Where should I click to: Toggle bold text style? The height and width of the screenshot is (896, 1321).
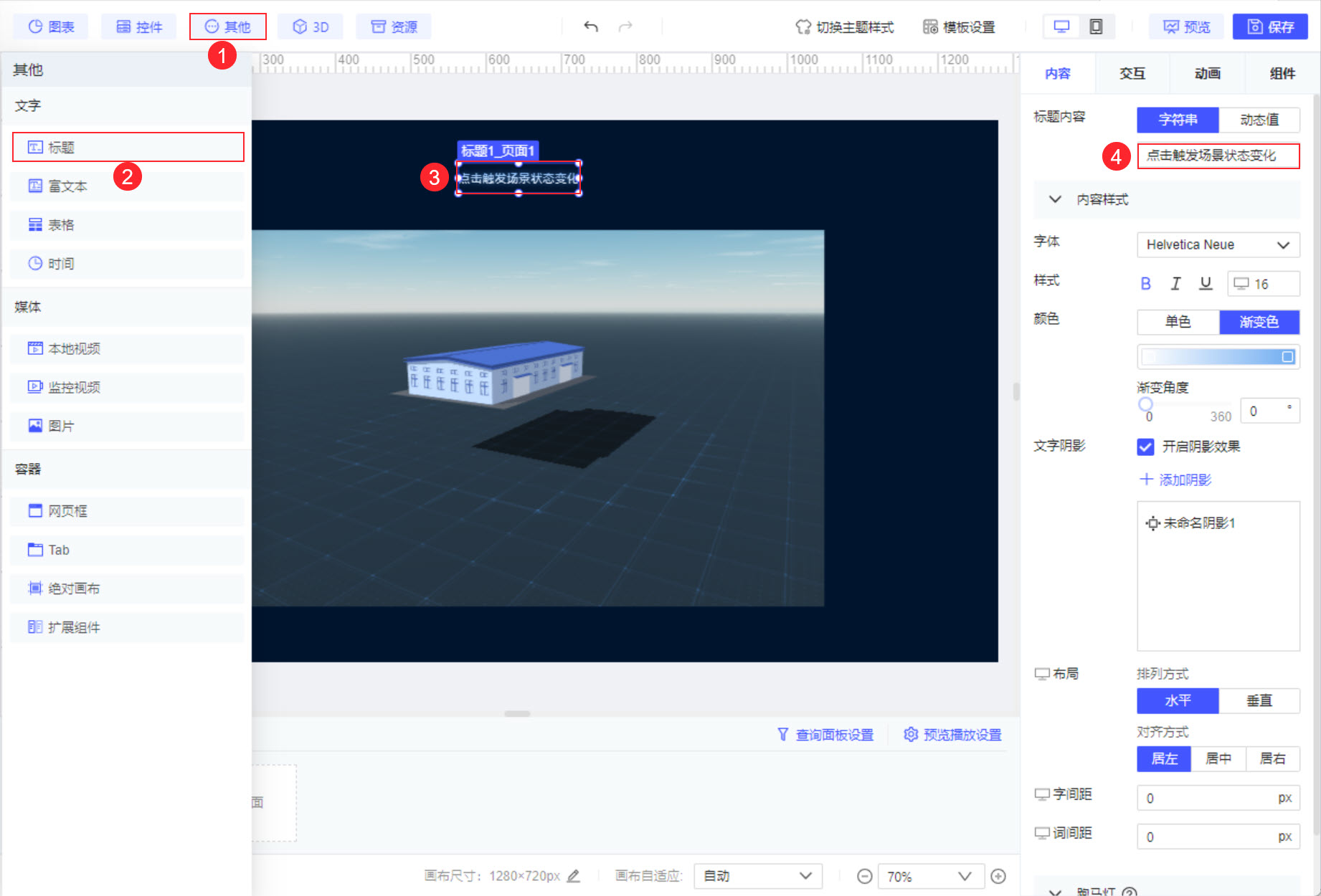coord(1146,284)
